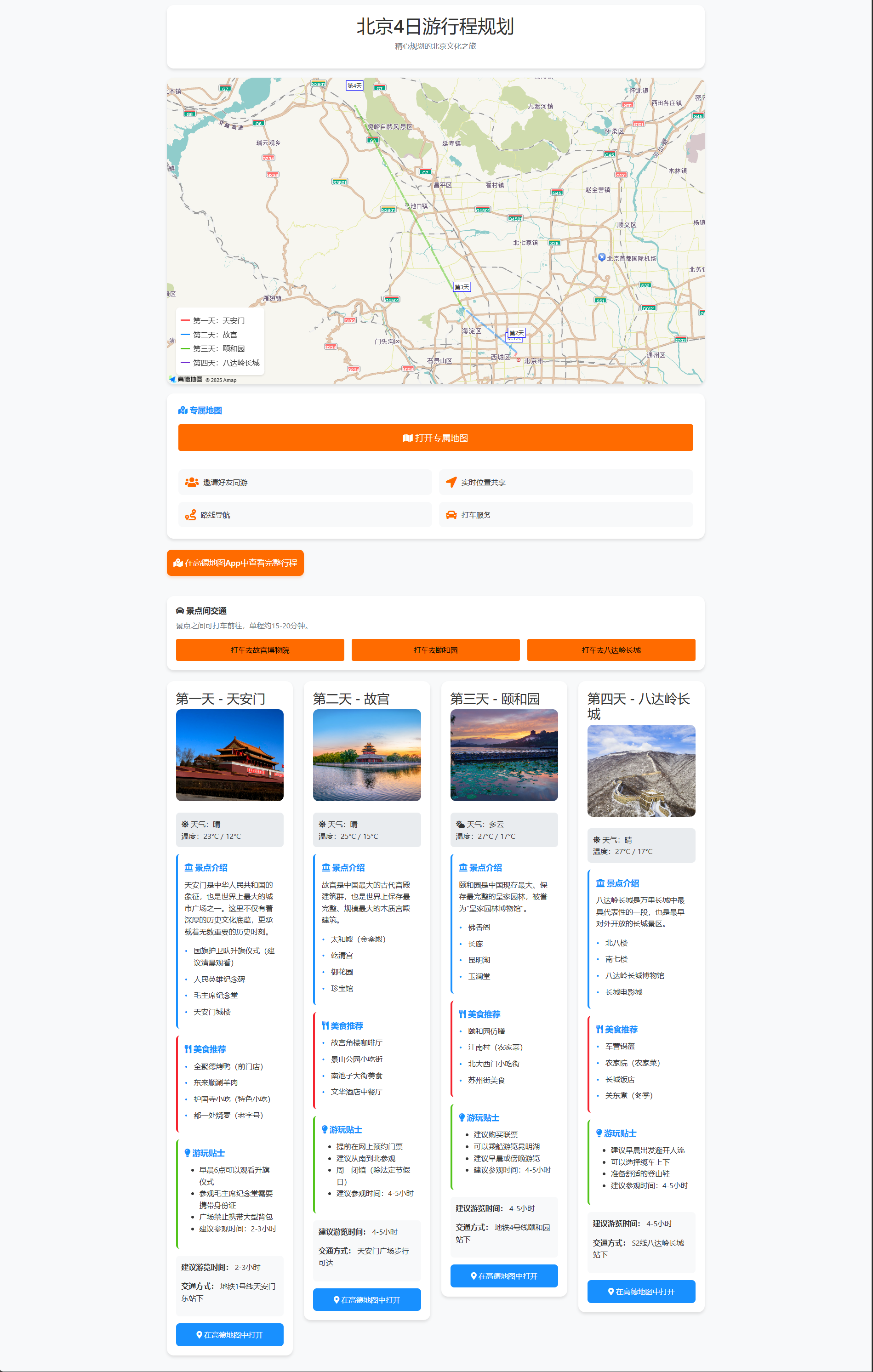Click red legend line for 第一天：天安门
Viewport: 873px width, 1372px height.
pos(185,321)
